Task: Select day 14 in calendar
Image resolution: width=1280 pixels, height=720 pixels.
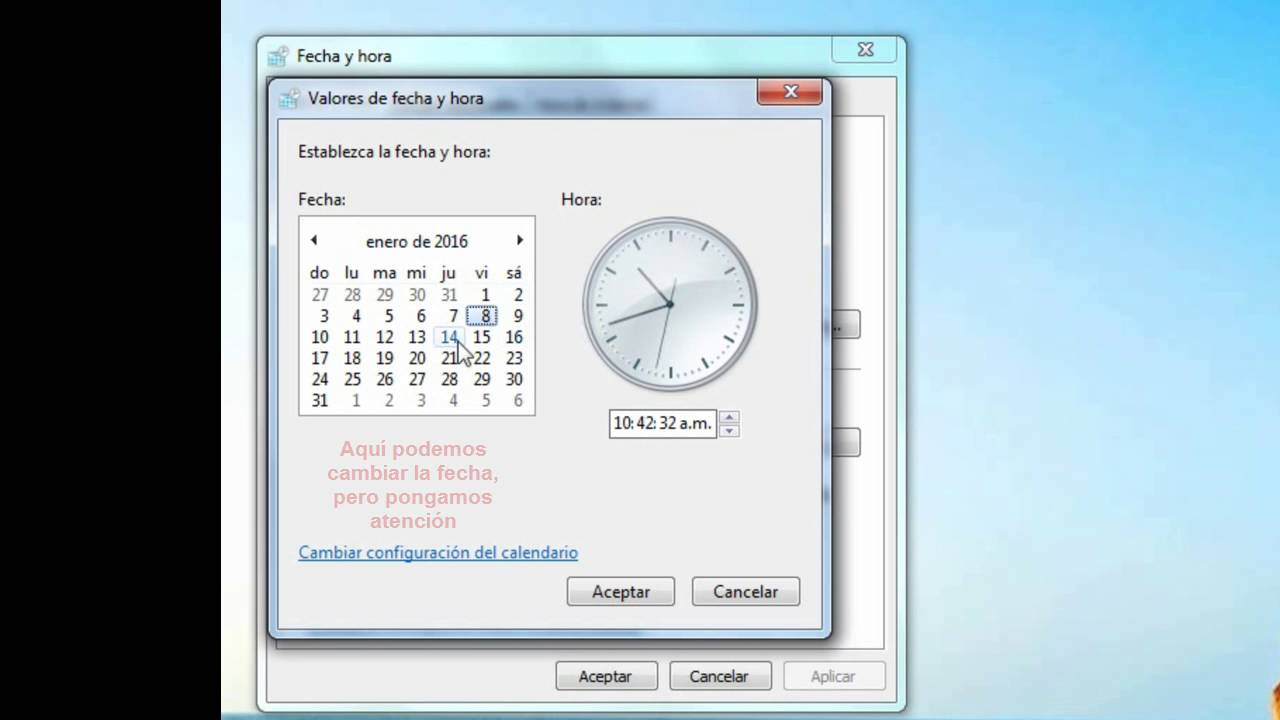Action: [449, 337]
